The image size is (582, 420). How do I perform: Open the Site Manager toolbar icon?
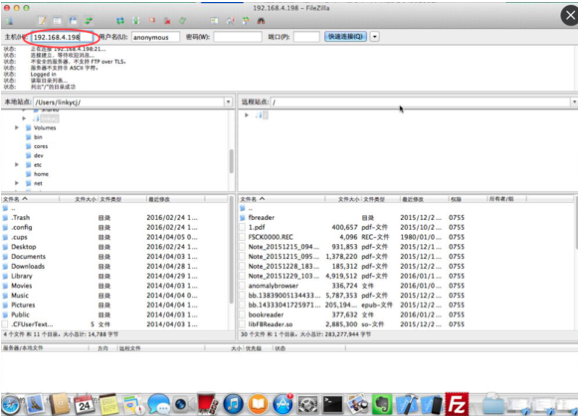coord(9,21)
